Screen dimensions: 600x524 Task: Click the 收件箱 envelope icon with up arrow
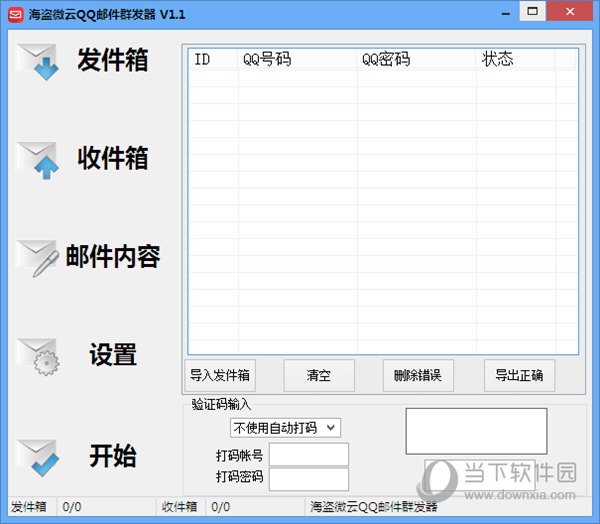point(38,160)
